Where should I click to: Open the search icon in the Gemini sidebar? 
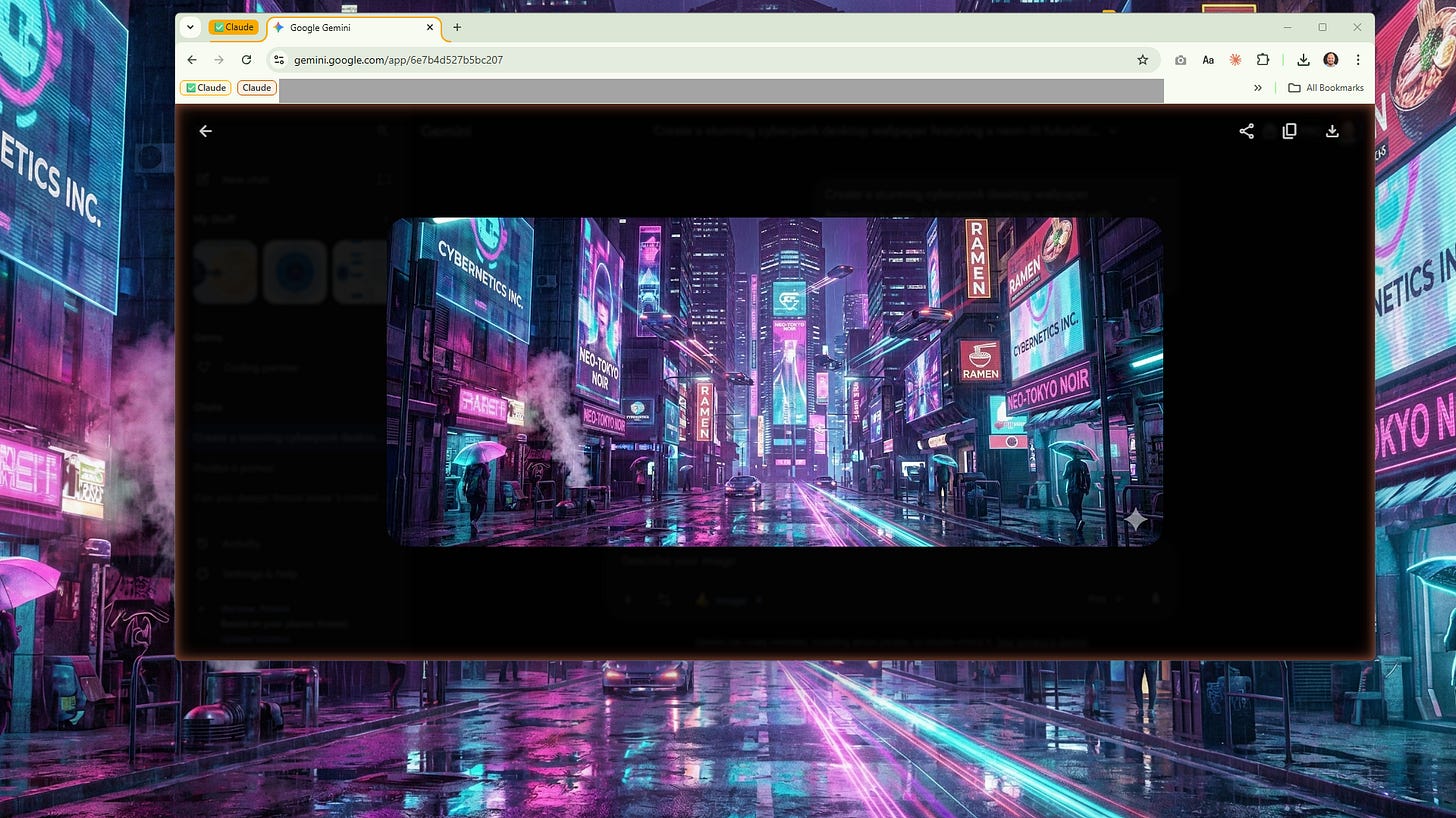pyautogui.click(x=384, y=131)
